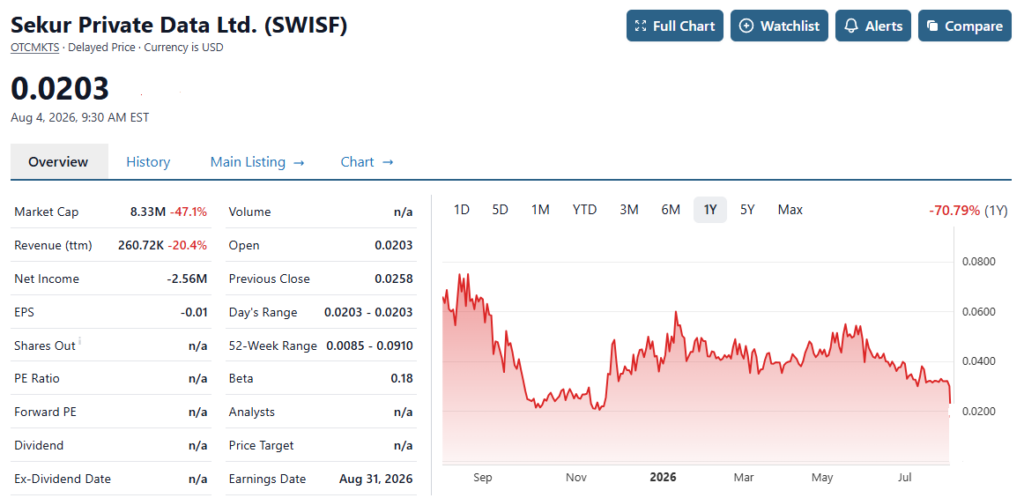Switch to the History tab
The width and height of the screenshot is (1024, 498).
click(148, 162)
